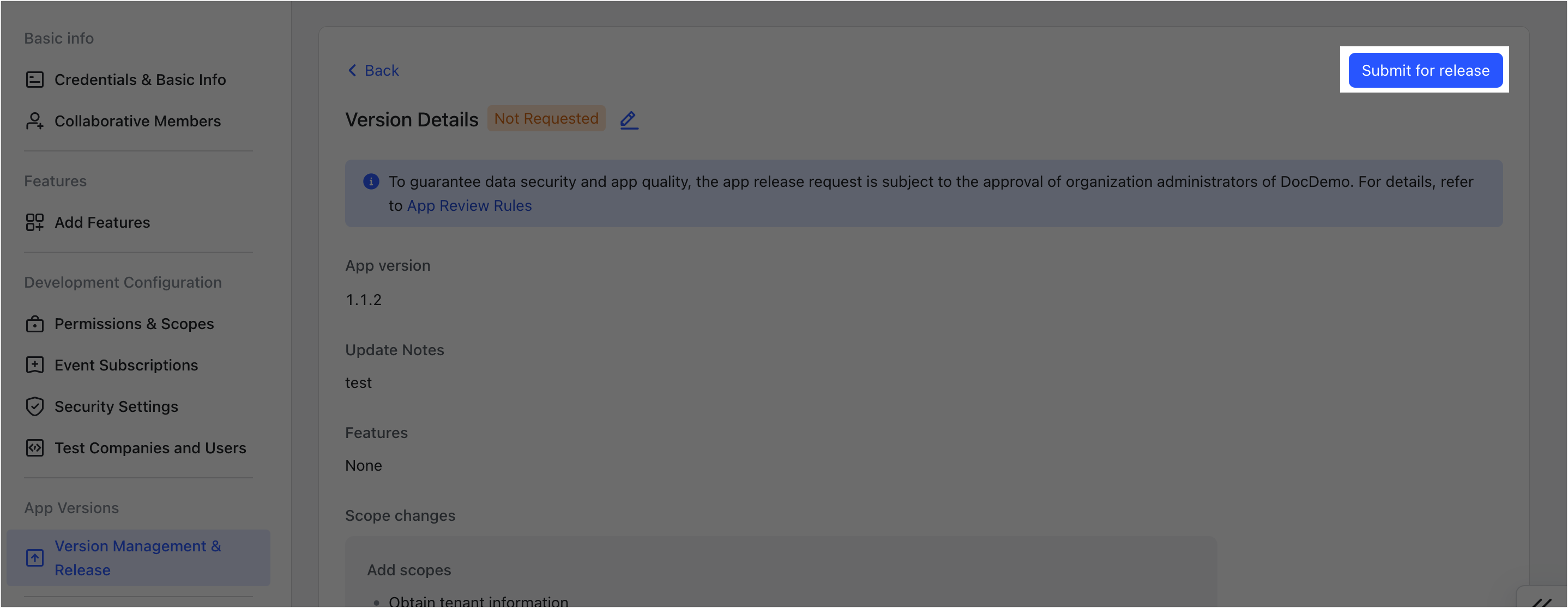Click the app version value 1.1.2
The width and height of the screenshot is (1568, 608).
[364, 300]
